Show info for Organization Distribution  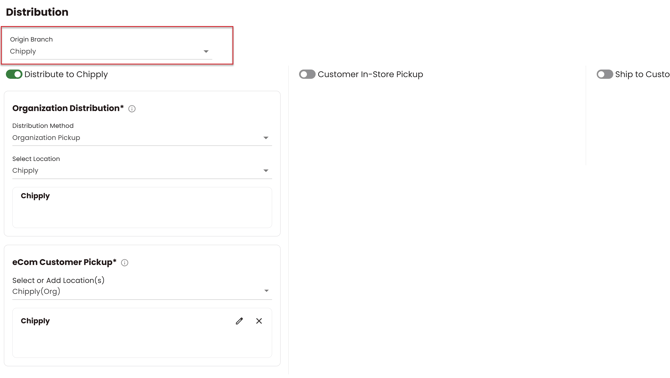[x=132, y=109]
